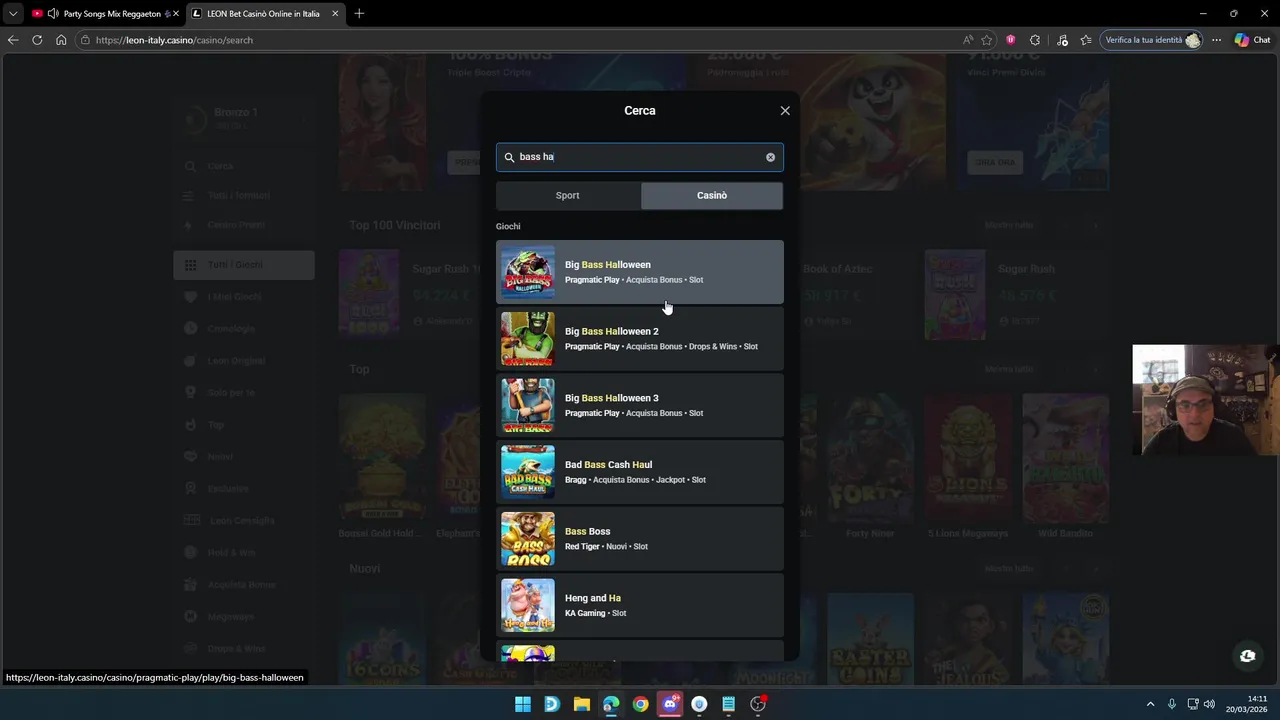Open Google Chrome from taskbar

(640, 704)
